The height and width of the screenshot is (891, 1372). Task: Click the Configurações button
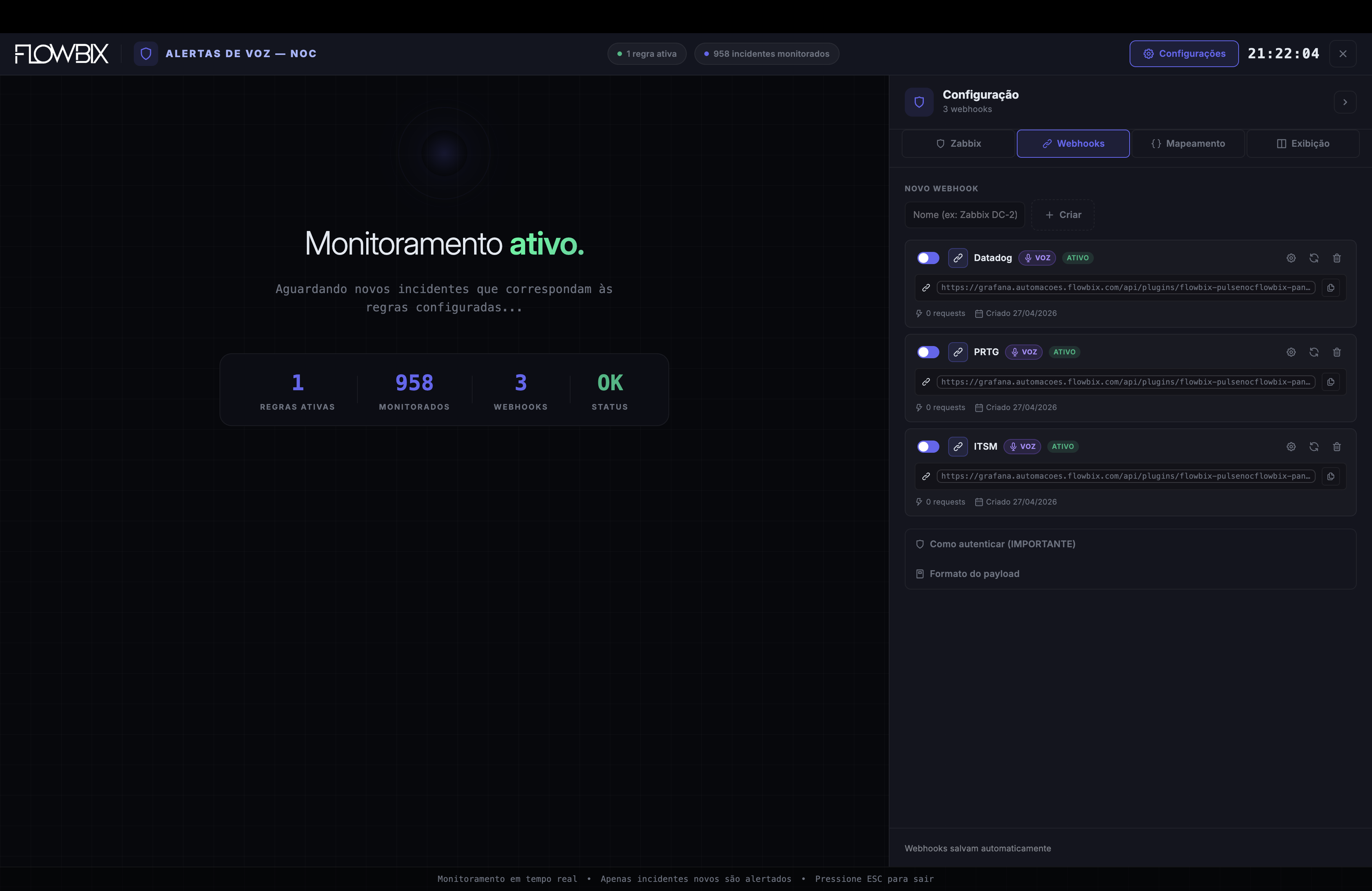[1183, 54]
